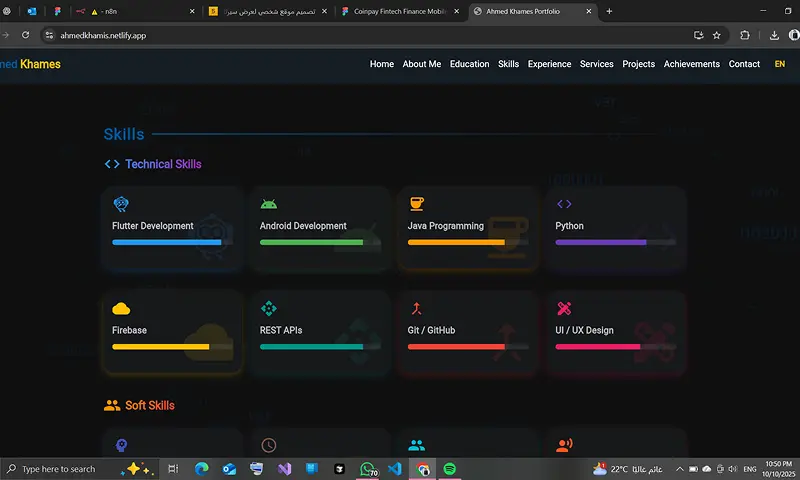Viewport: 800px width, 480px height.
Task: Click the Git / GitHub merge icon
Action: 416,309
